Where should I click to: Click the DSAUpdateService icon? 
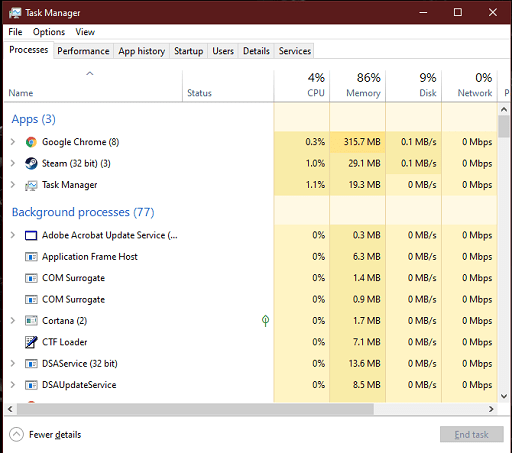click(x=31, y=385)
